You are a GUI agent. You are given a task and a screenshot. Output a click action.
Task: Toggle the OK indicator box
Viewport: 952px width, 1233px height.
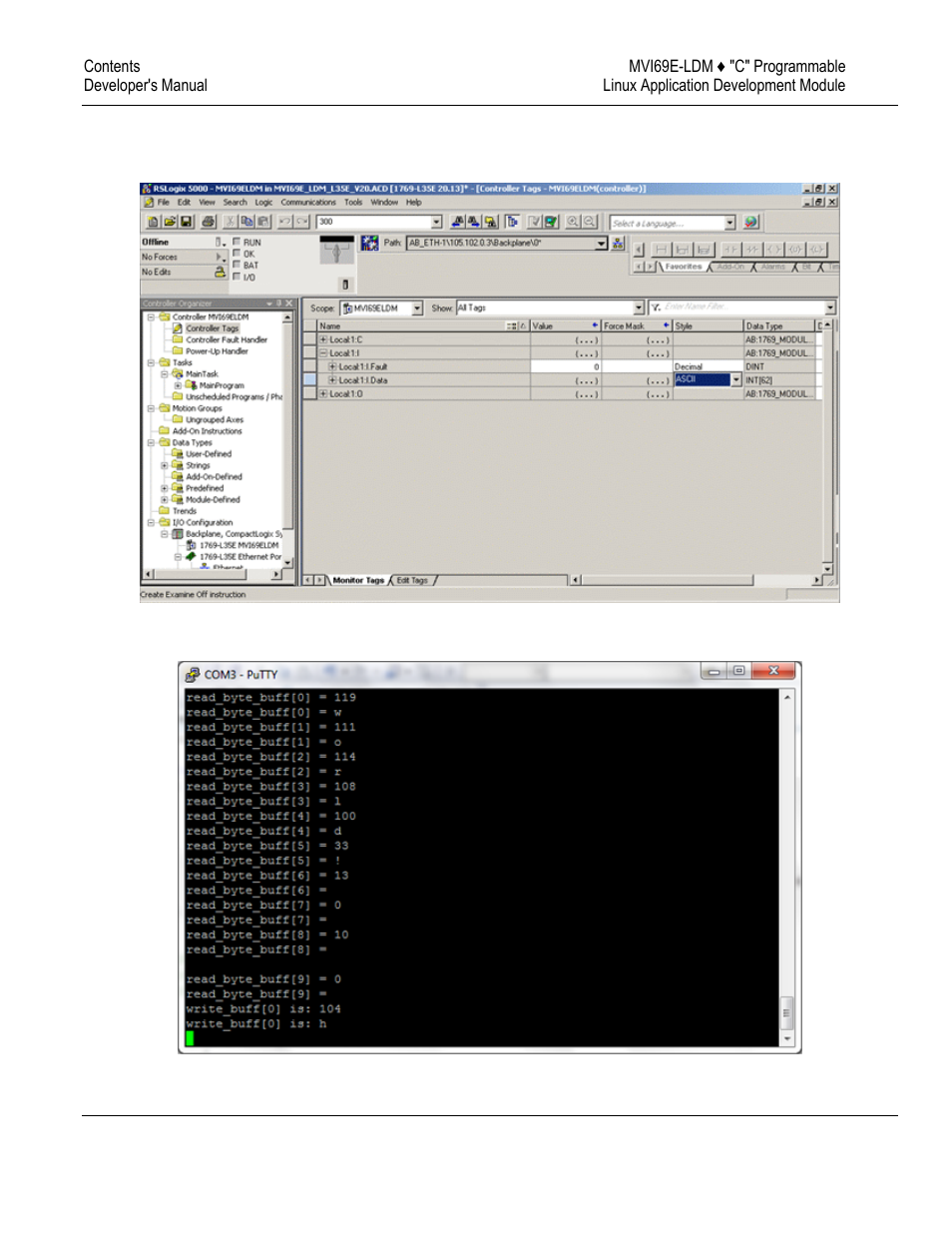237,254
